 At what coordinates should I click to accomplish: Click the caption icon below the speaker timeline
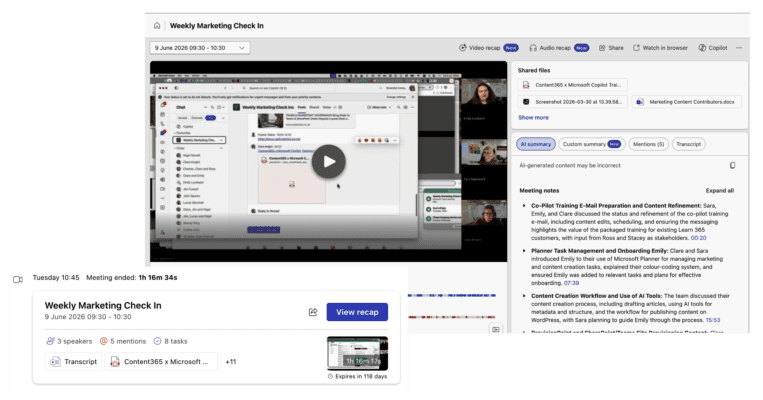[x=495, y=329]
